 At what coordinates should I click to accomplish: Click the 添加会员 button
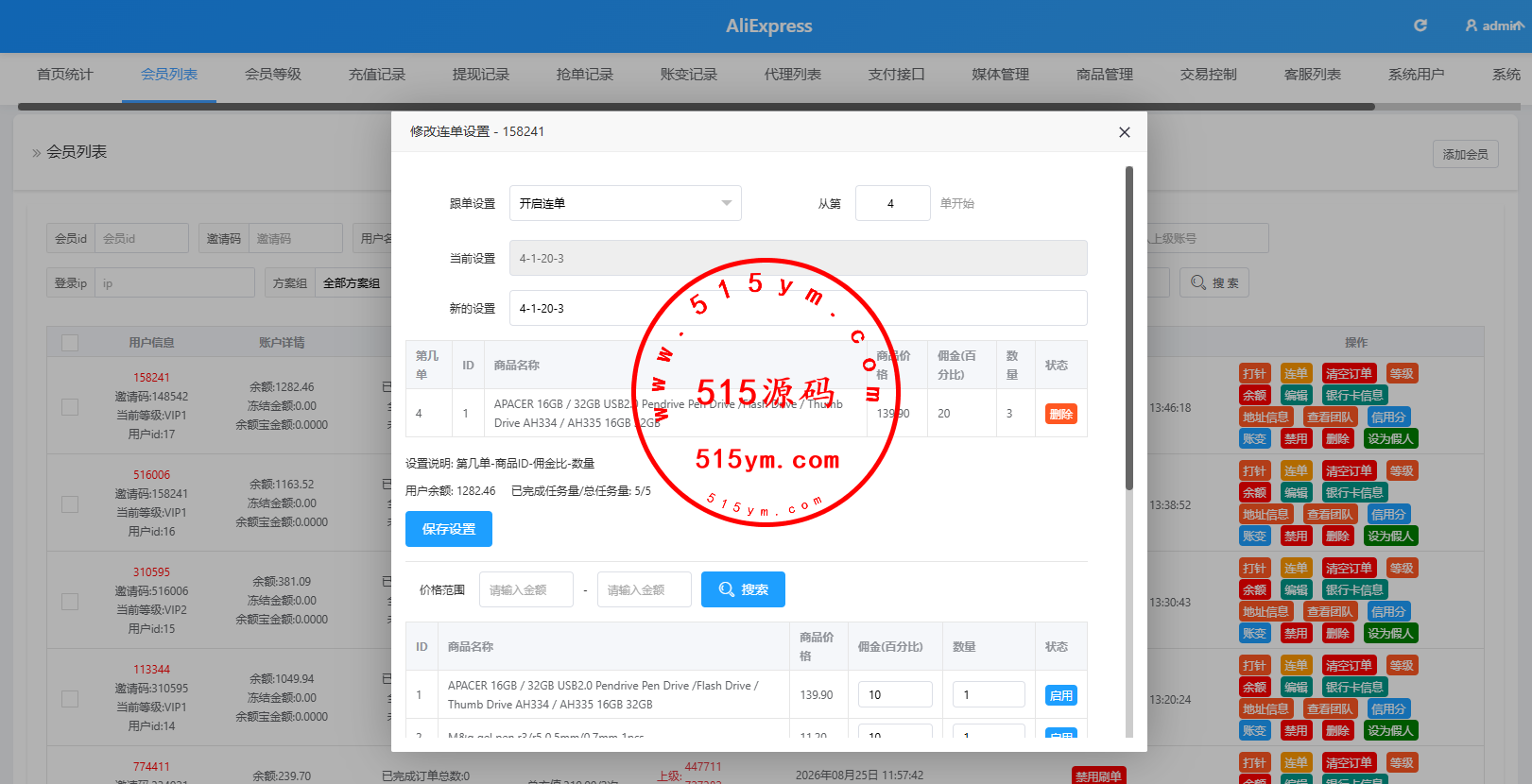tap(1466, 154)
